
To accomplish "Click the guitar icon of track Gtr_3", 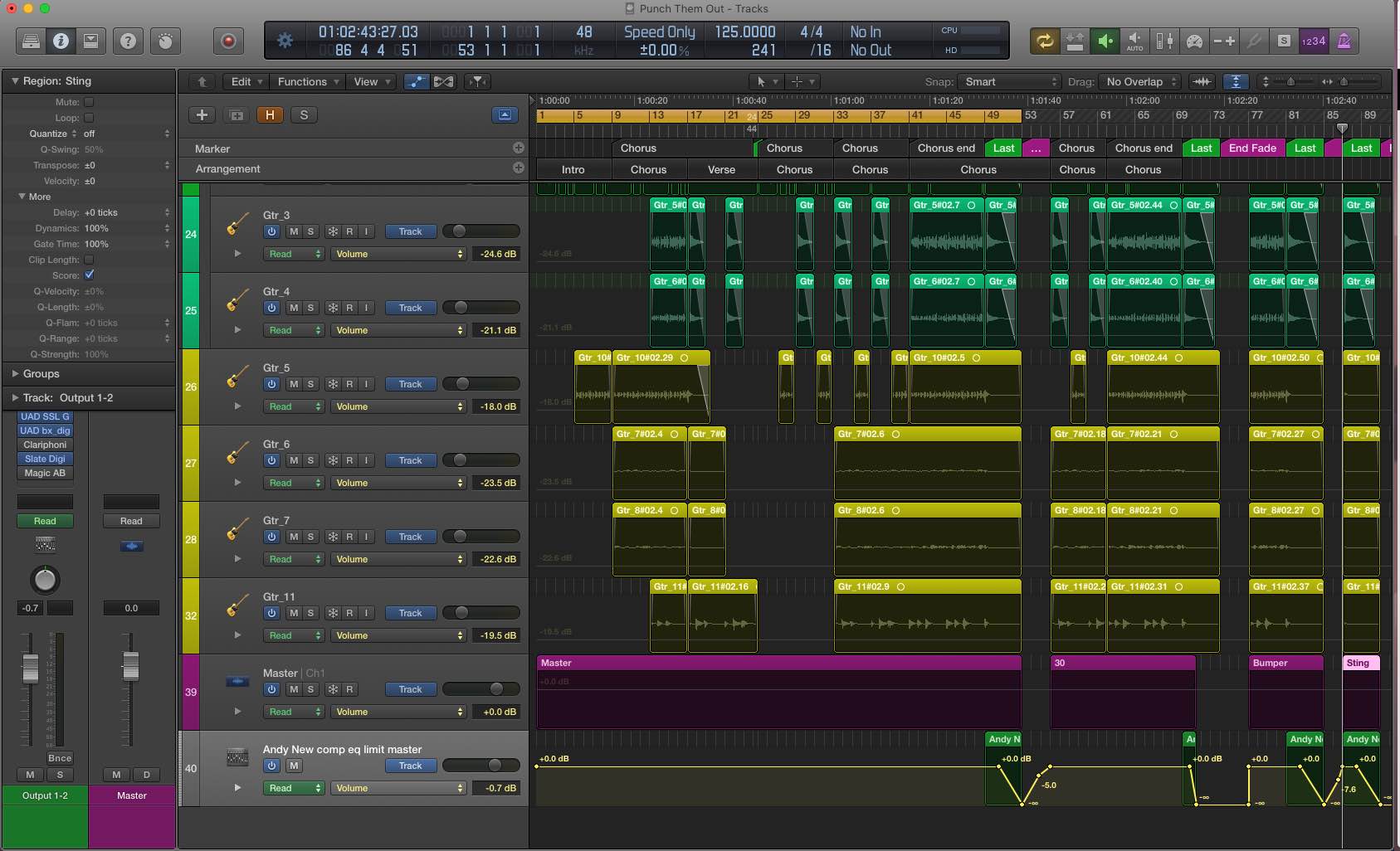I will coord(237,226).
